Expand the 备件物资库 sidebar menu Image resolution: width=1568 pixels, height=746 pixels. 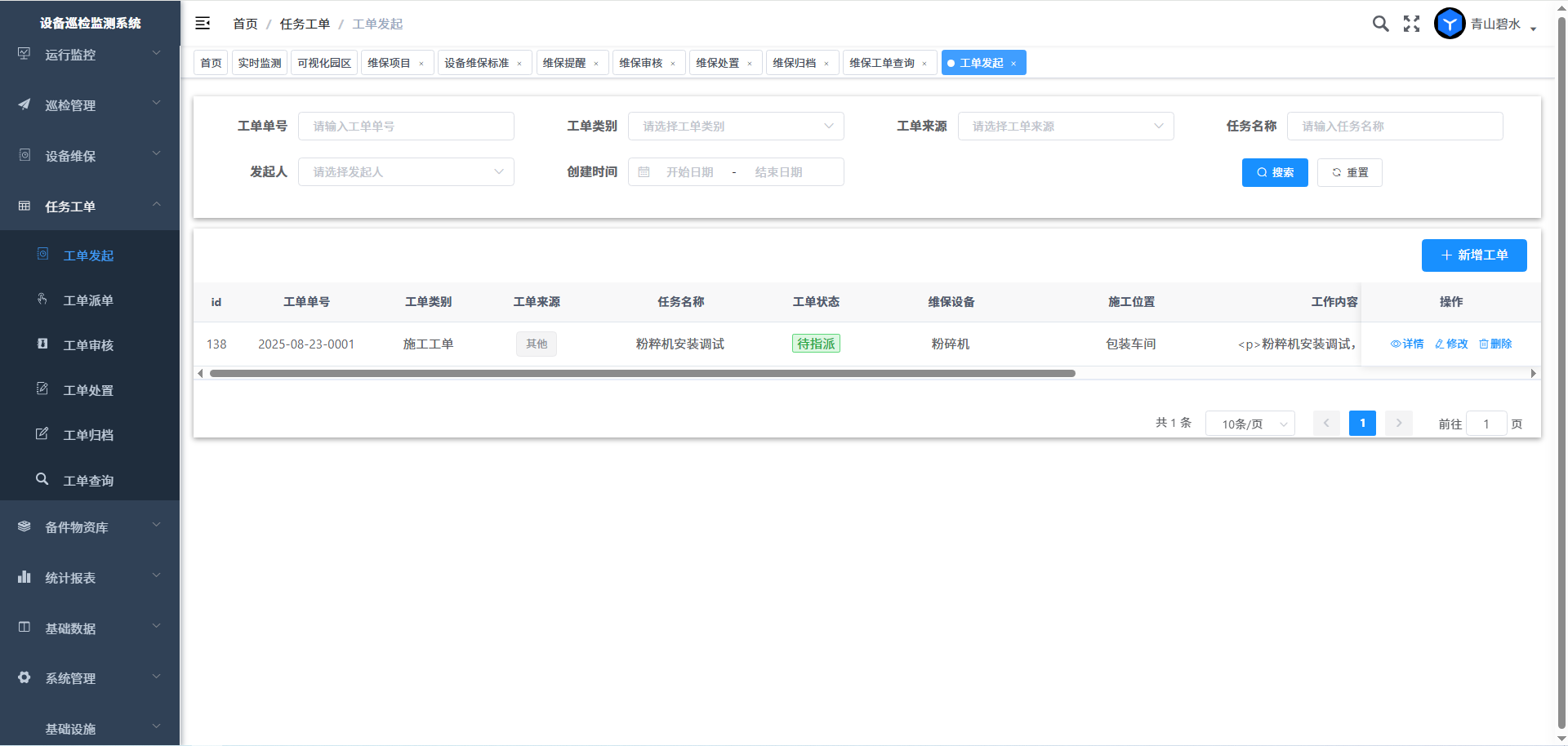coord(90,527)
